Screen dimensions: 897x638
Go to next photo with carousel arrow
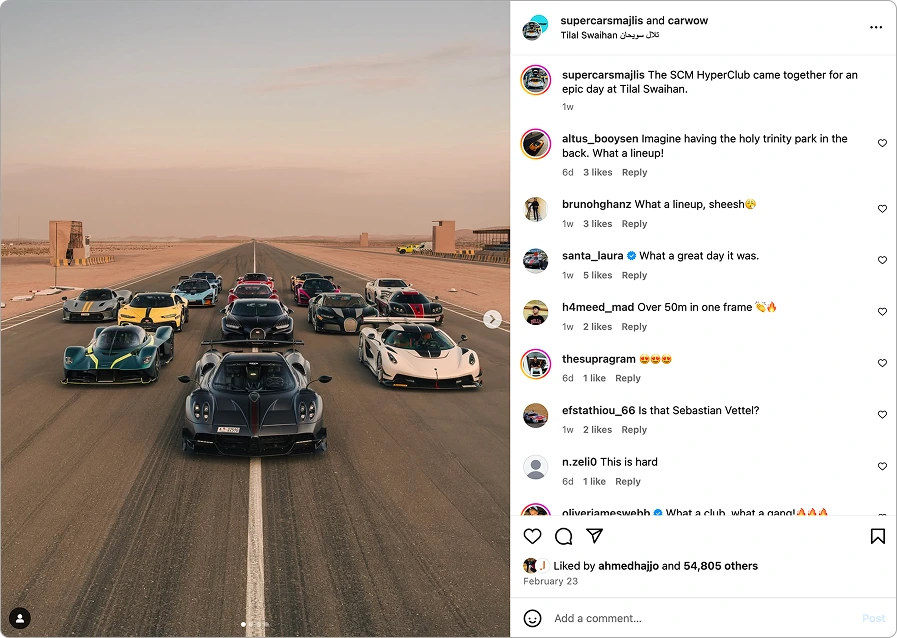[x=493, y=319]
